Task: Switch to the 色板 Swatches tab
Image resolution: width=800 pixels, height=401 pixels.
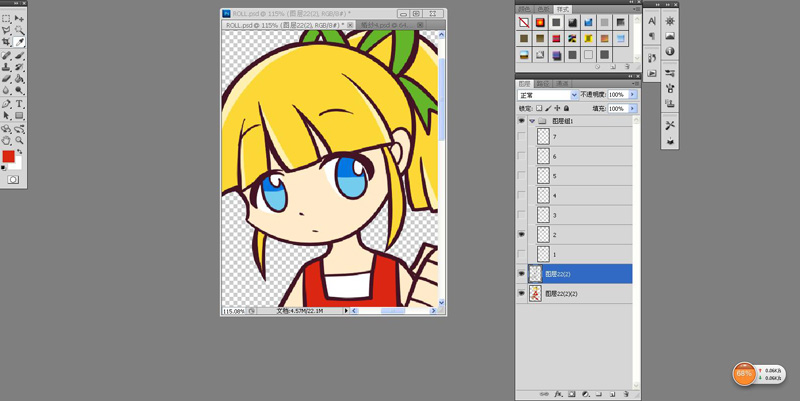Action: point(543,9)
